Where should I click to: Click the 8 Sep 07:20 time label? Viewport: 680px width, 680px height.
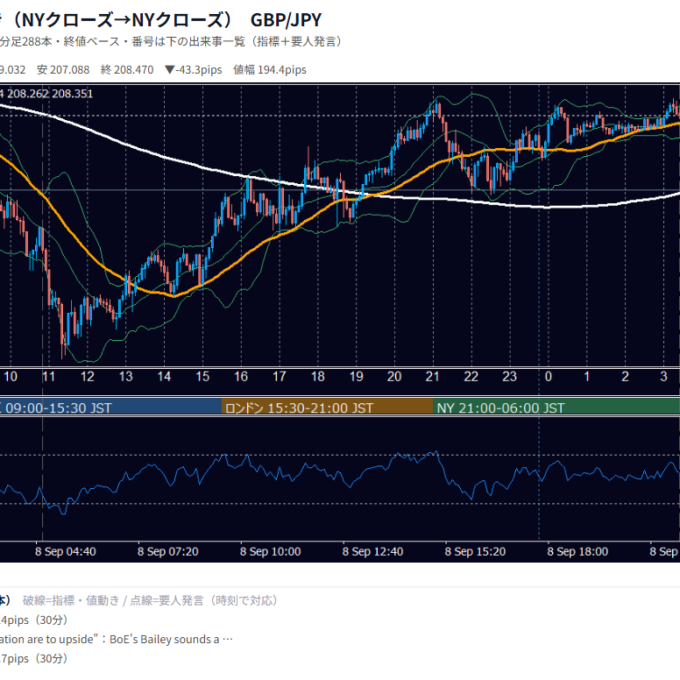[x=168, y=552]
